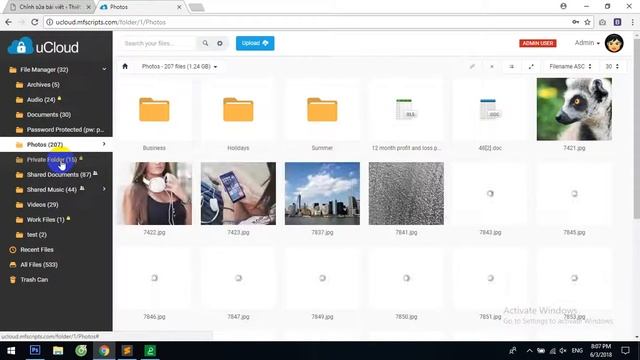This screenshot has height=360, width=640.
Task: Open All Files (533)
Action: click(x=39, y=264)
